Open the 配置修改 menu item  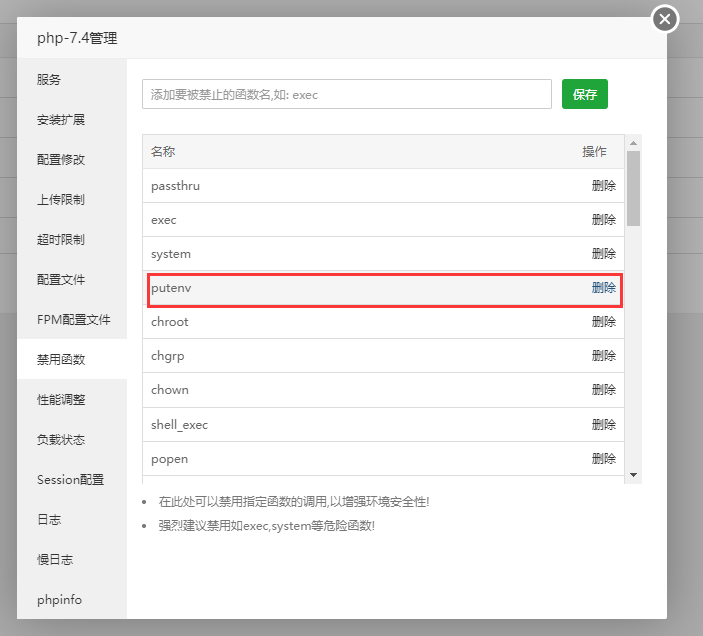click(x=61, y=160)
